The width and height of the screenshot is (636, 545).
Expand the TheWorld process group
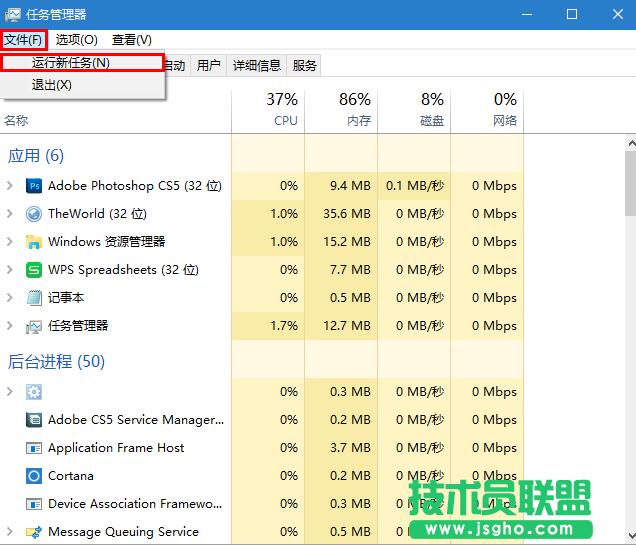[x=10, y=214]
